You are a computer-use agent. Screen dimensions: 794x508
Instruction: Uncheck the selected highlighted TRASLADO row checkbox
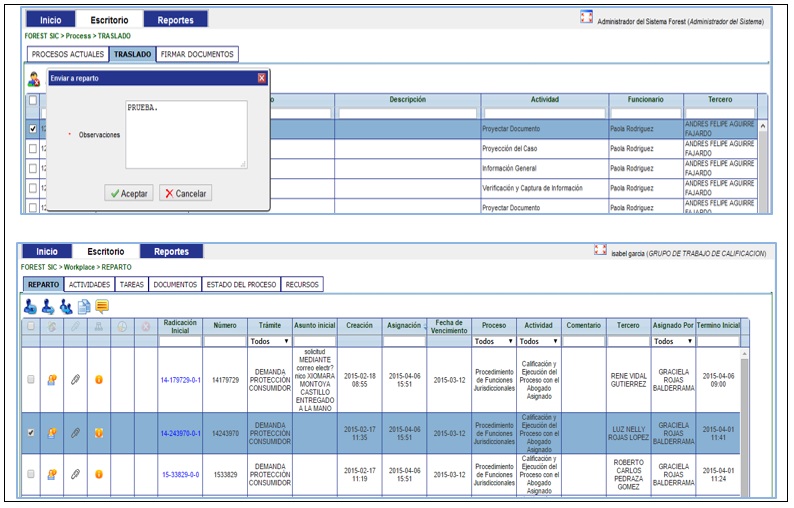[33, 129]
